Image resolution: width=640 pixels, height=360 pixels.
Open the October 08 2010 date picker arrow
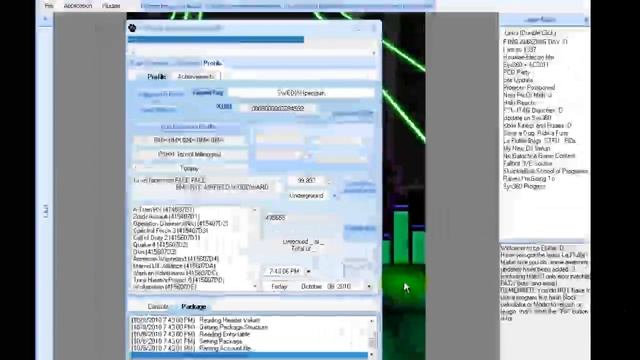369,287
